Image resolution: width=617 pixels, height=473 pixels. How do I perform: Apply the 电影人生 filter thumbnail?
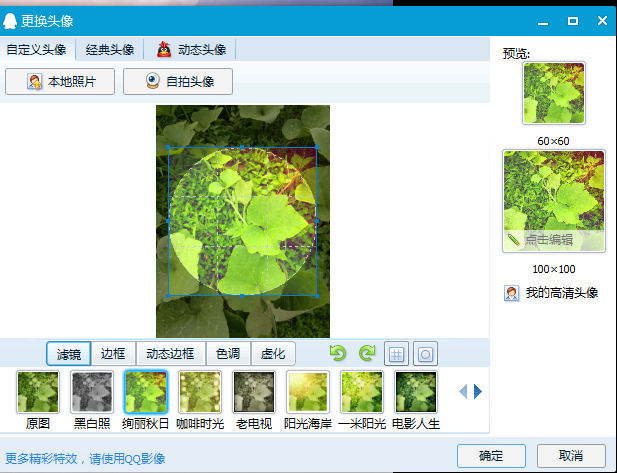coord(416,392)
